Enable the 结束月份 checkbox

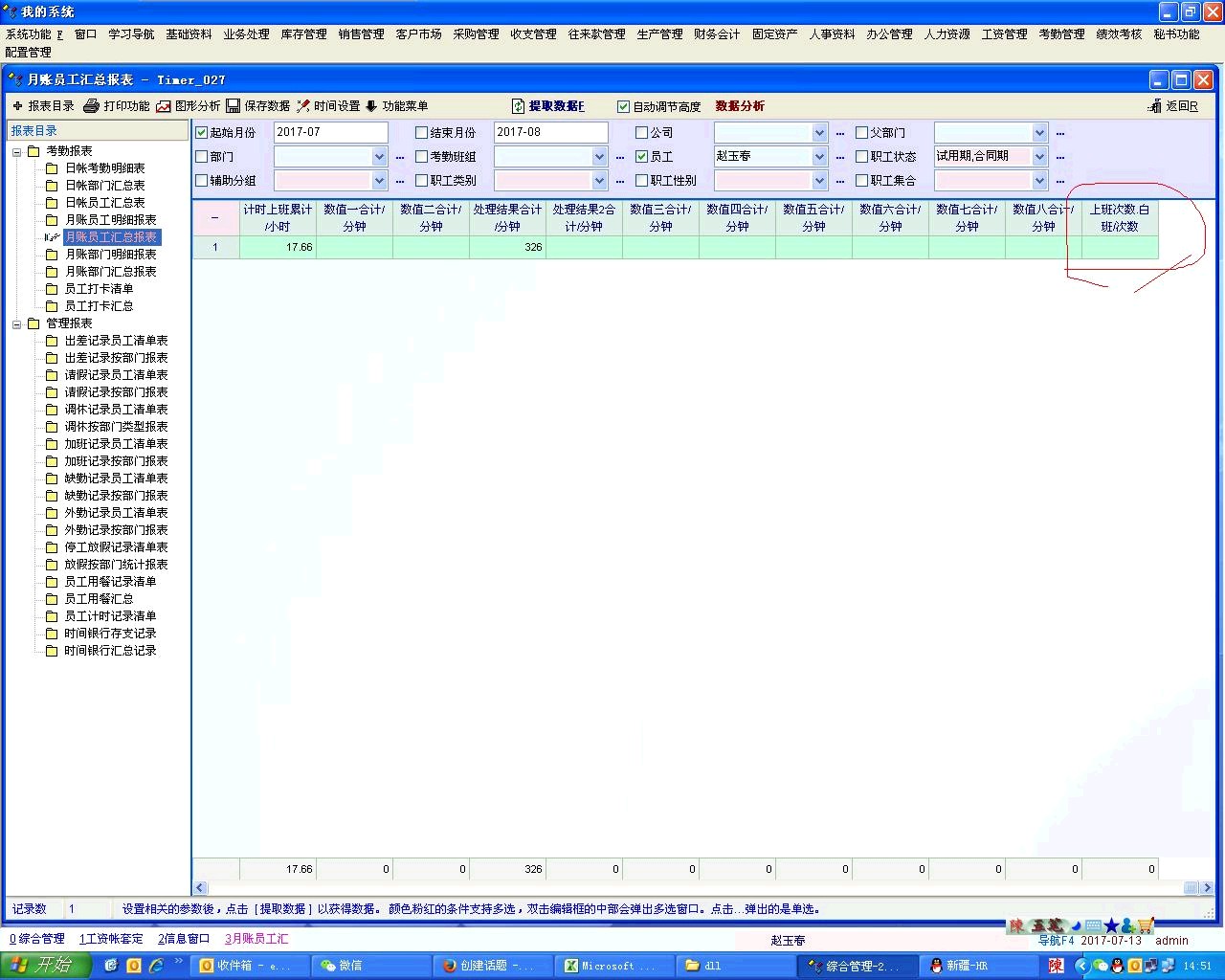point(422,133)
